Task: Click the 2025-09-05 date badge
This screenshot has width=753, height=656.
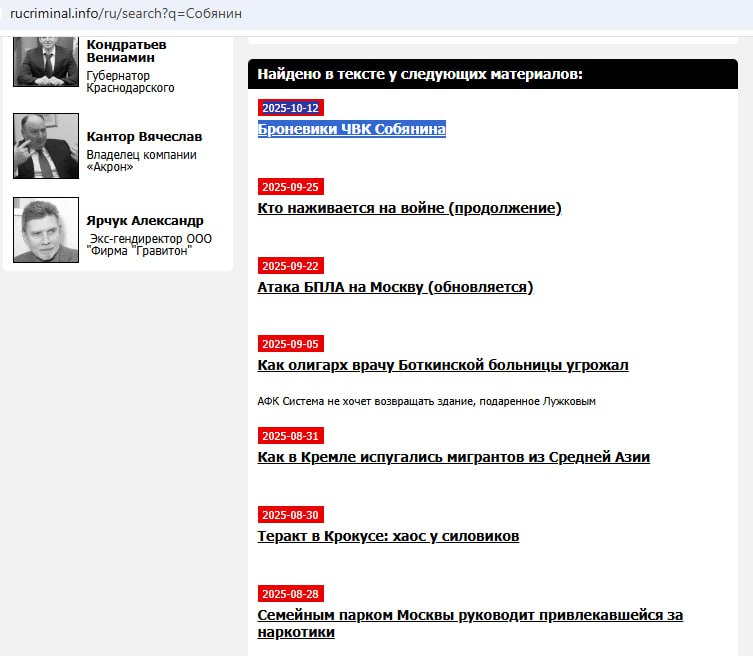Action: tap(290, 344)
